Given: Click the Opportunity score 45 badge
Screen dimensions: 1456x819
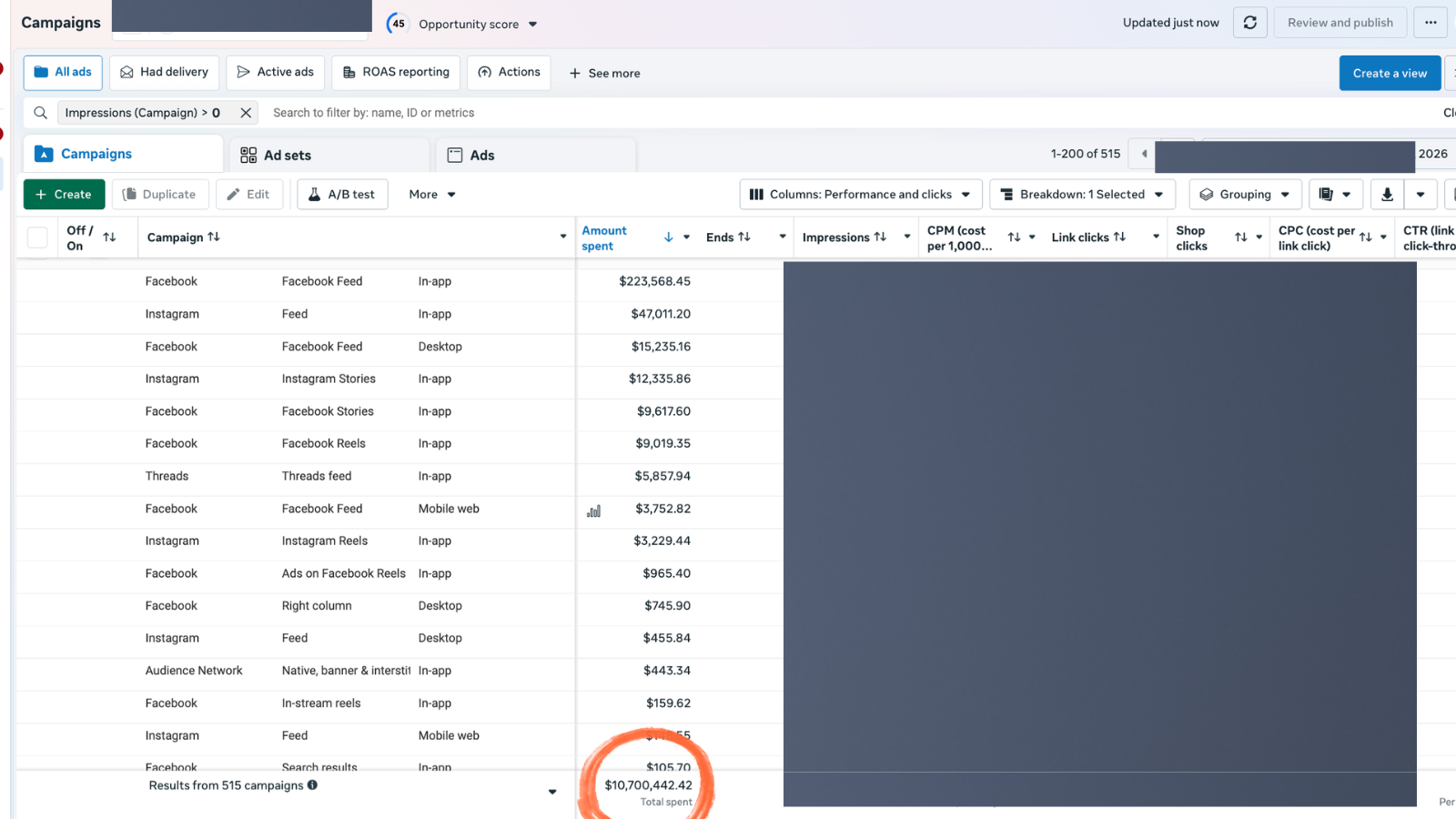Looking at the screenshot, I should (398, 24).
